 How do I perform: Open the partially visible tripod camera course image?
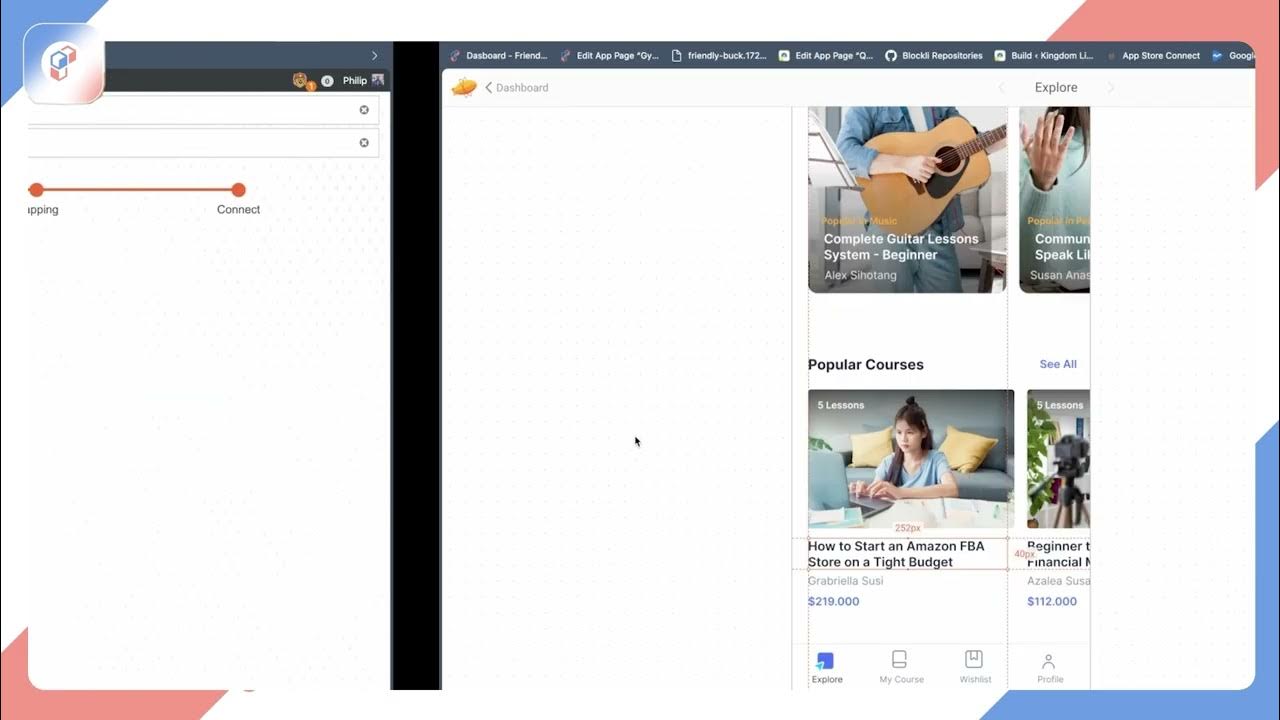coord(1058,459)
